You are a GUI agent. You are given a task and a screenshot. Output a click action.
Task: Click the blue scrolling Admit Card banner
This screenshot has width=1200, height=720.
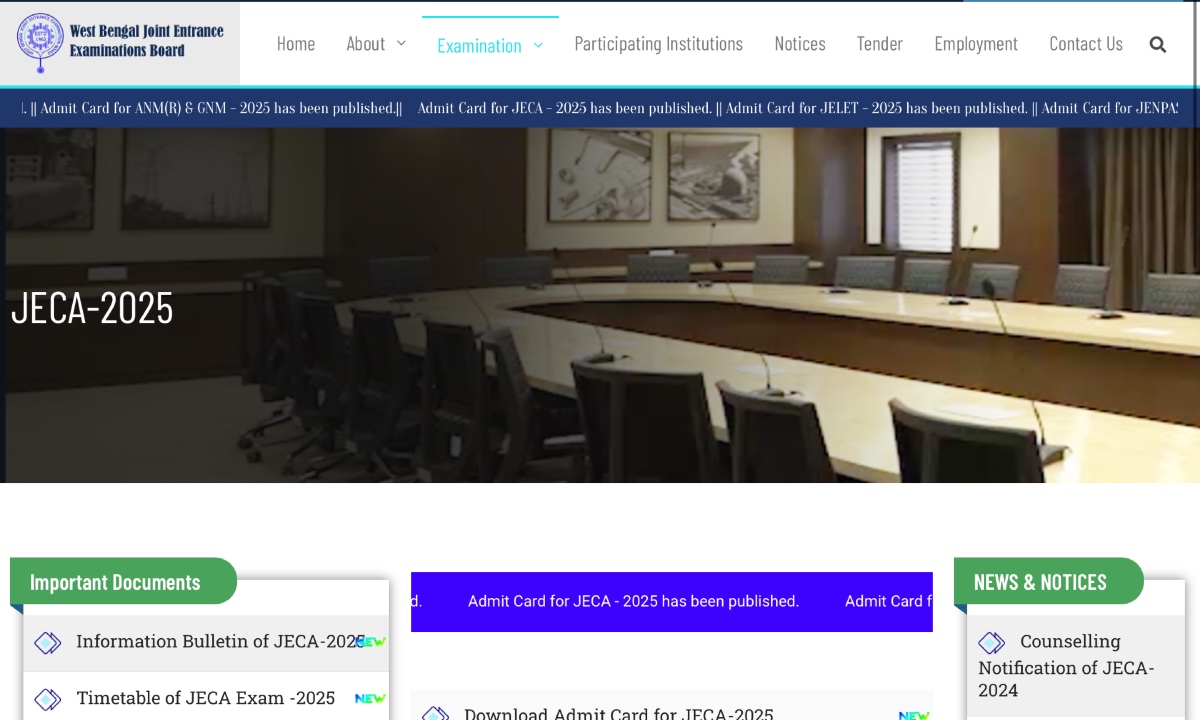[671, 602]
